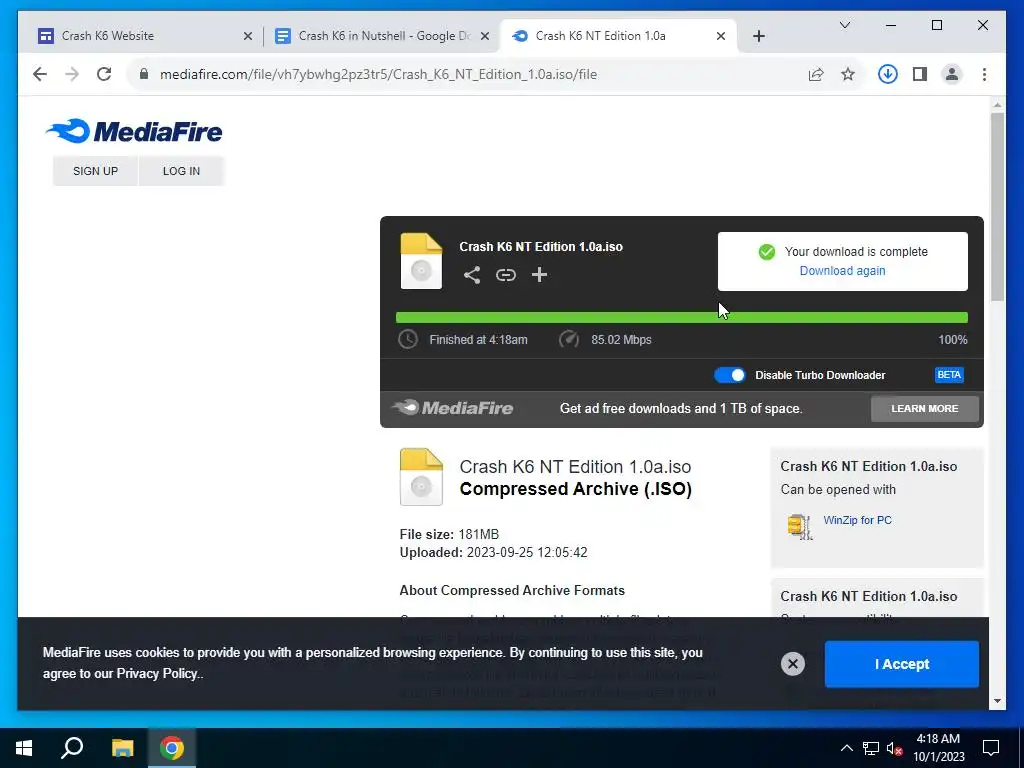Viewport: 1024px width, 768px height.
Task: Click "Uploaded: 2023-09-25 12:05:42" text
Action: [x=493, y=552]
